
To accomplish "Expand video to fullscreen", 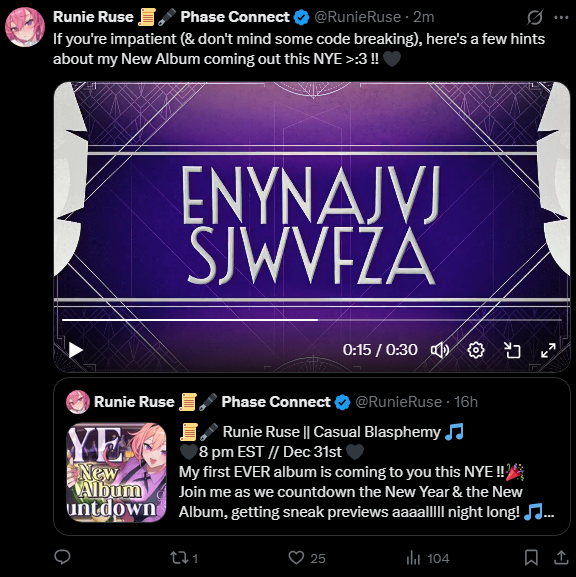I will [x=548, y=350].
